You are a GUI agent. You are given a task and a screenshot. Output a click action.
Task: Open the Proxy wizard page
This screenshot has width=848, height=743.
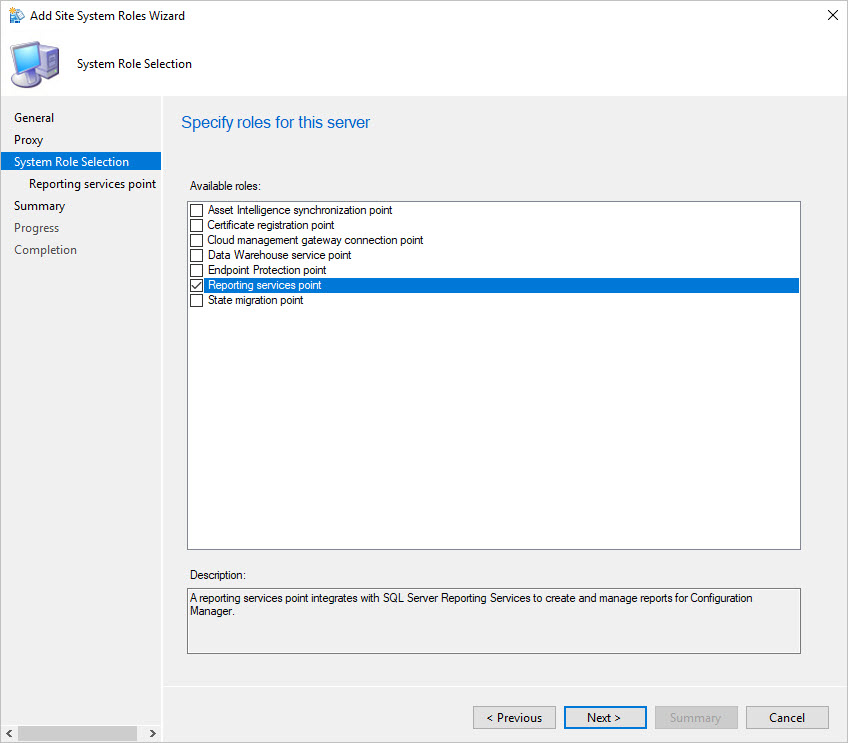click(x=28, y=140)
